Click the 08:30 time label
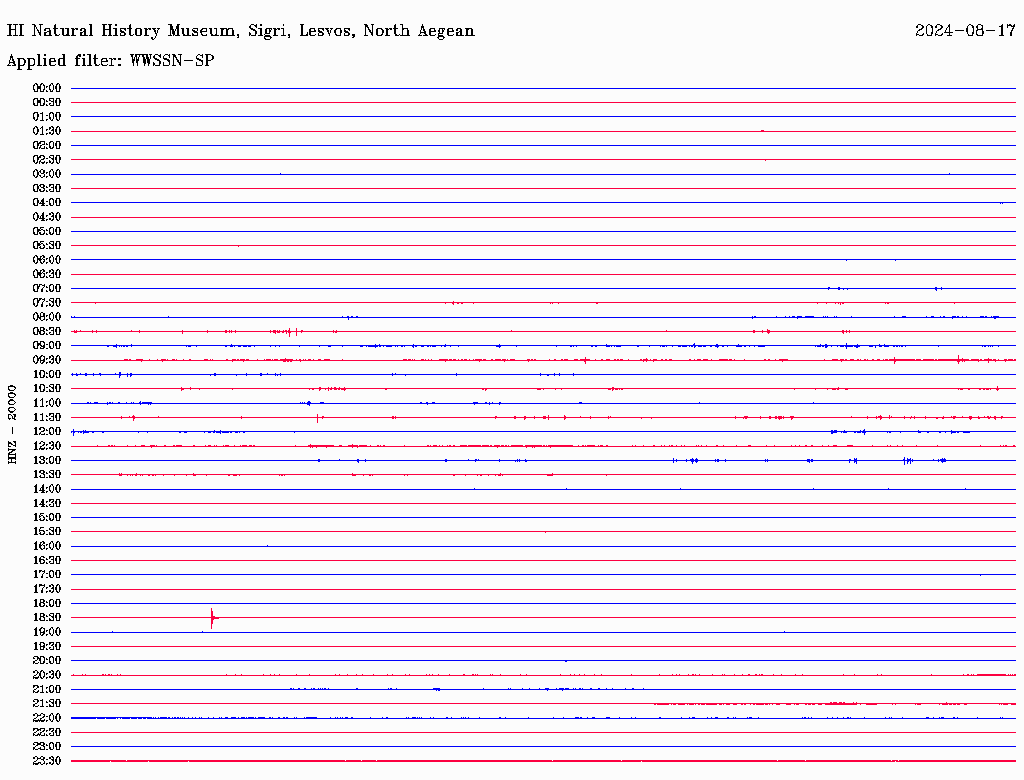 pos(47,332)
